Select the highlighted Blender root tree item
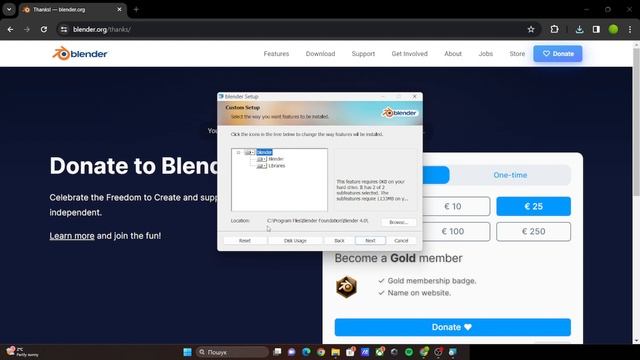 click(x=264, y=152)
